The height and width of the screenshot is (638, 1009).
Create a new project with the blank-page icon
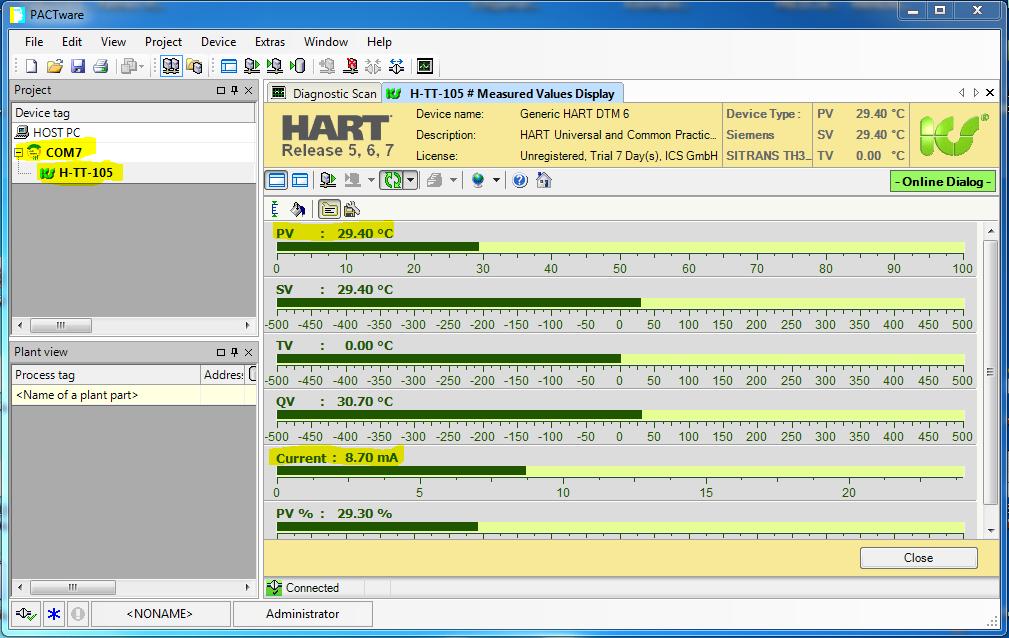tap(31, 66)
